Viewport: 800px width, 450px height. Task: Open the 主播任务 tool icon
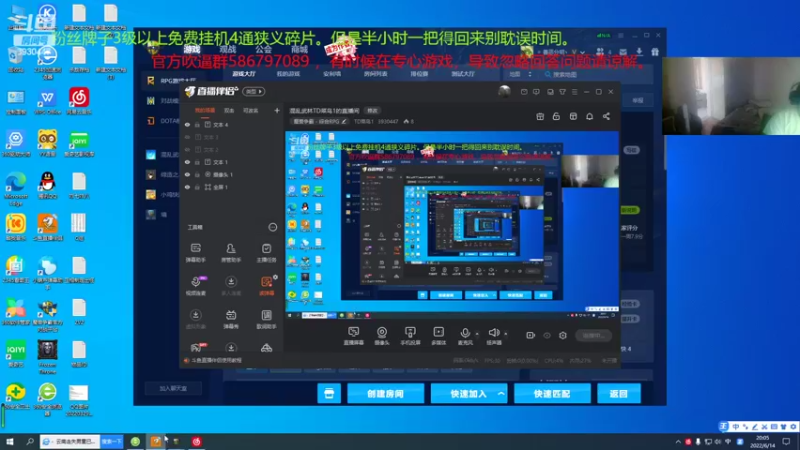(x=266, y=253)
